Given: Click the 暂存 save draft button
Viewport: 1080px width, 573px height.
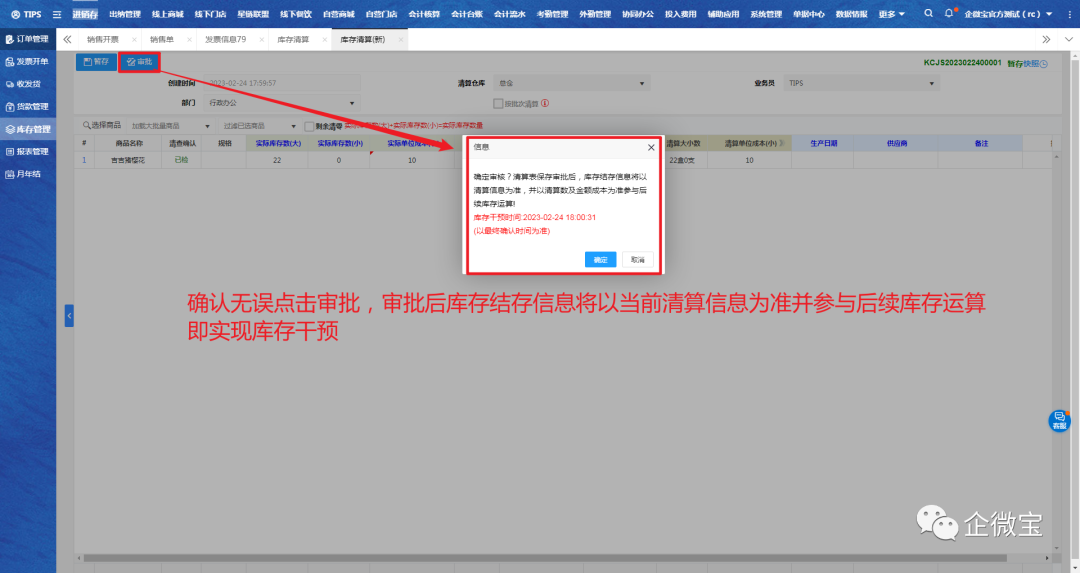Looking at the screenshot, I should pos(96,62).
